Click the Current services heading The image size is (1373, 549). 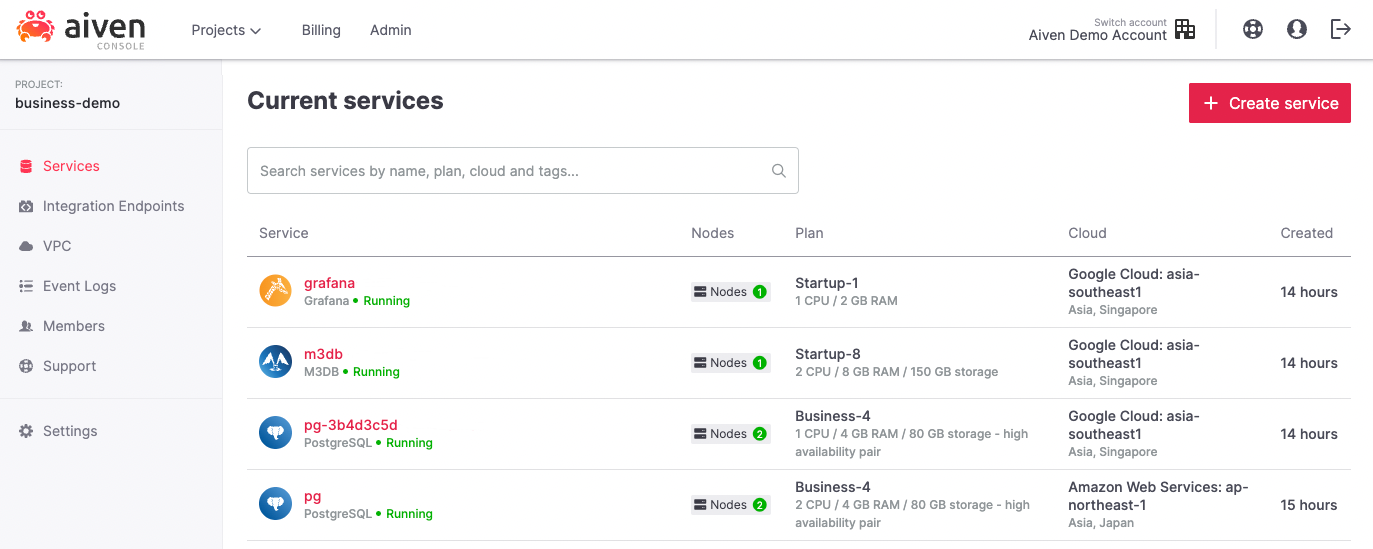(345, 101)
